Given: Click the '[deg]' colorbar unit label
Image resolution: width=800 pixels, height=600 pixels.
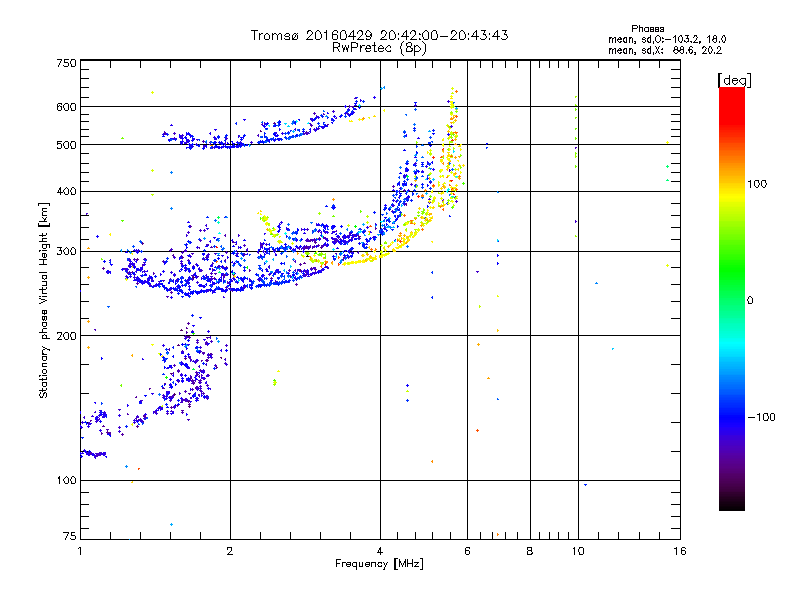Looking at the screenshot, I should pos(734,80).
